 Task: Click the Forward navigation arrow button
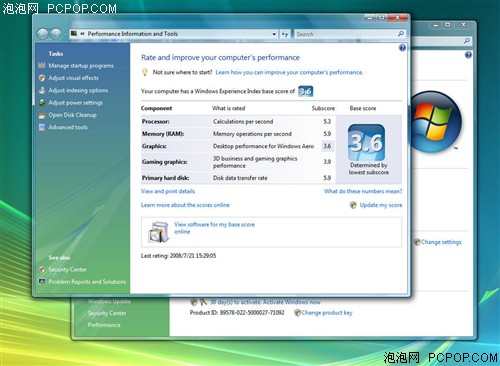click(56, 34)
